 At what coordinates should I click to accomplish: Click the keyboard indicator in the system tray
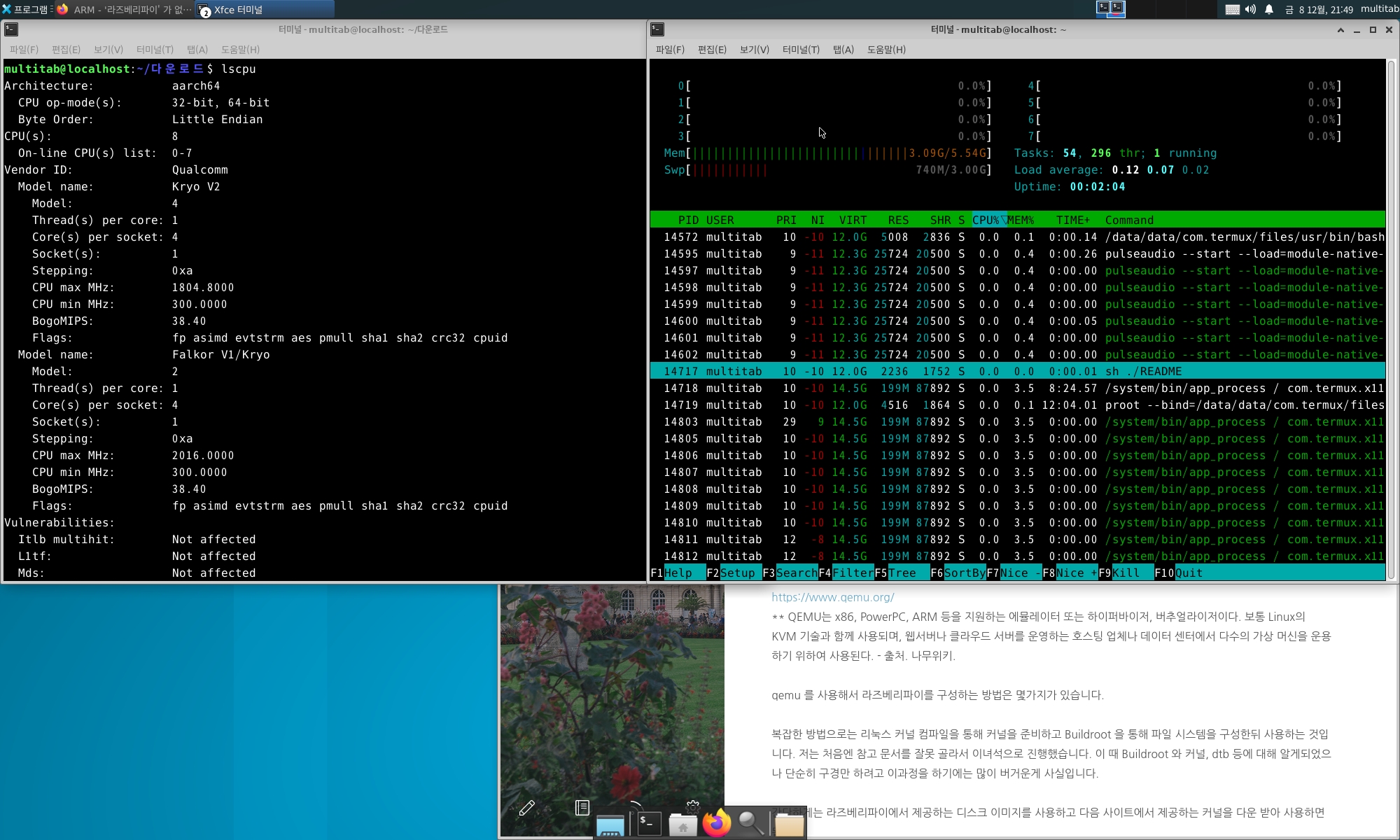[1232, 9]
